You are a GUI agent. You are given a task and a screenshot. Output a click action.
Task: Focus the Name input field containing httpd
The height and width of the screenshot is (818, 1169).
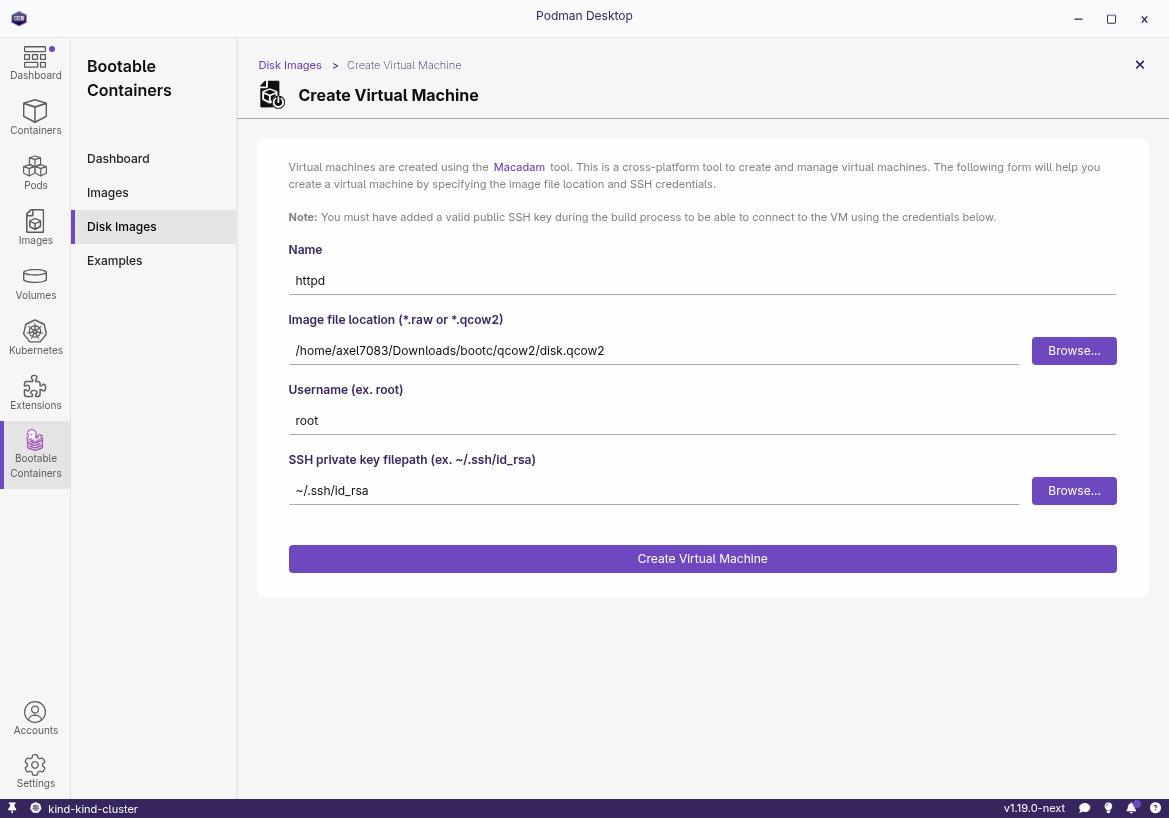point(702,281)
